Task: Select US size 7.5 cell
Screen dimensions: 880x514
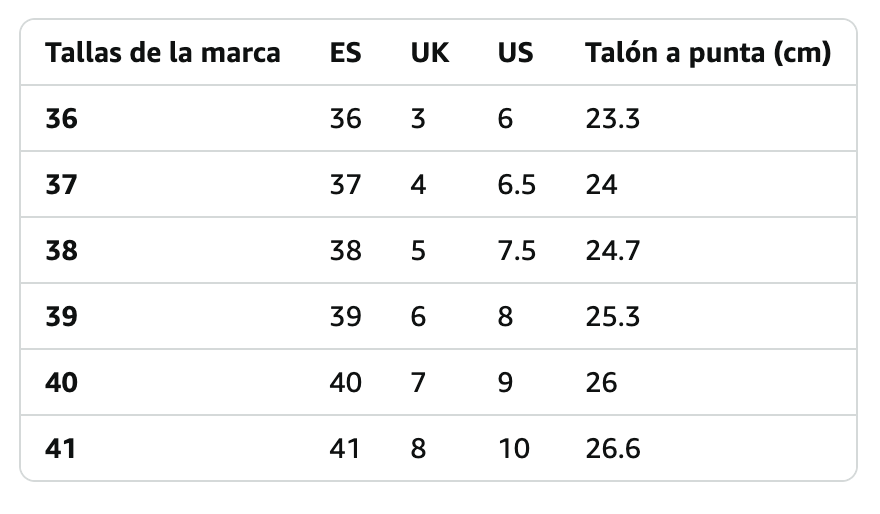Action: click(x=516, y=251)
